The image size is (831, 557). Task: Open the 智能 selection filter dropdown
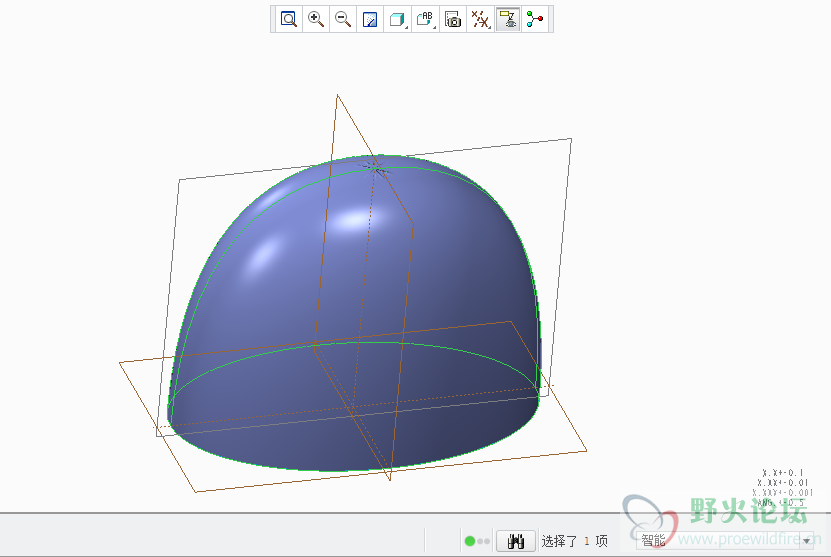tap(806, 541)
